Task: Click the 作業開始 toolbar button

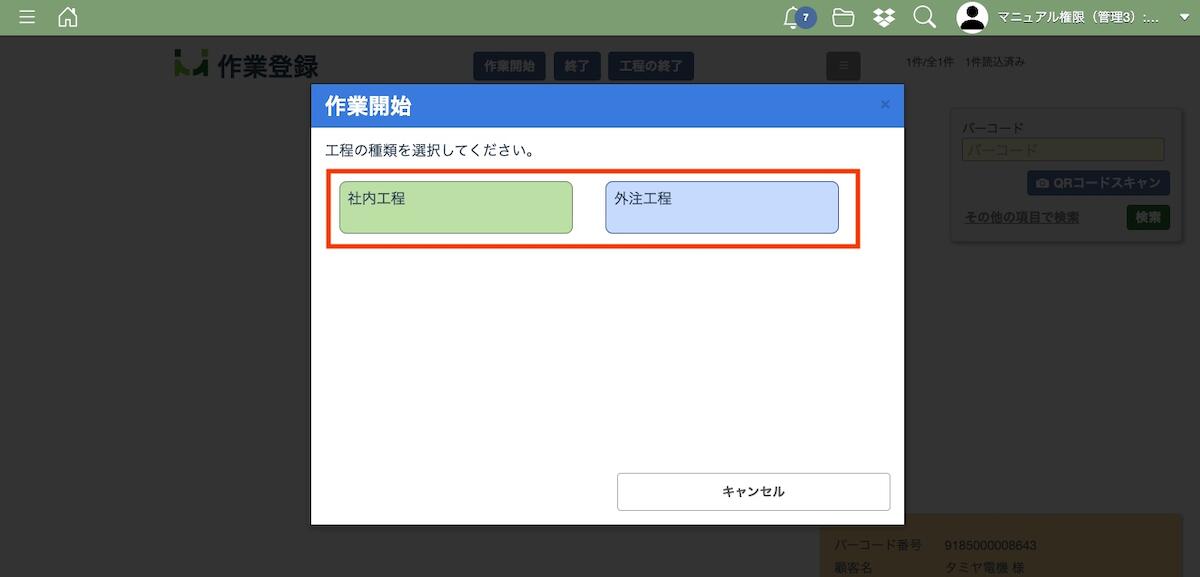Action: pyautogui.click(x=509, y=66)
